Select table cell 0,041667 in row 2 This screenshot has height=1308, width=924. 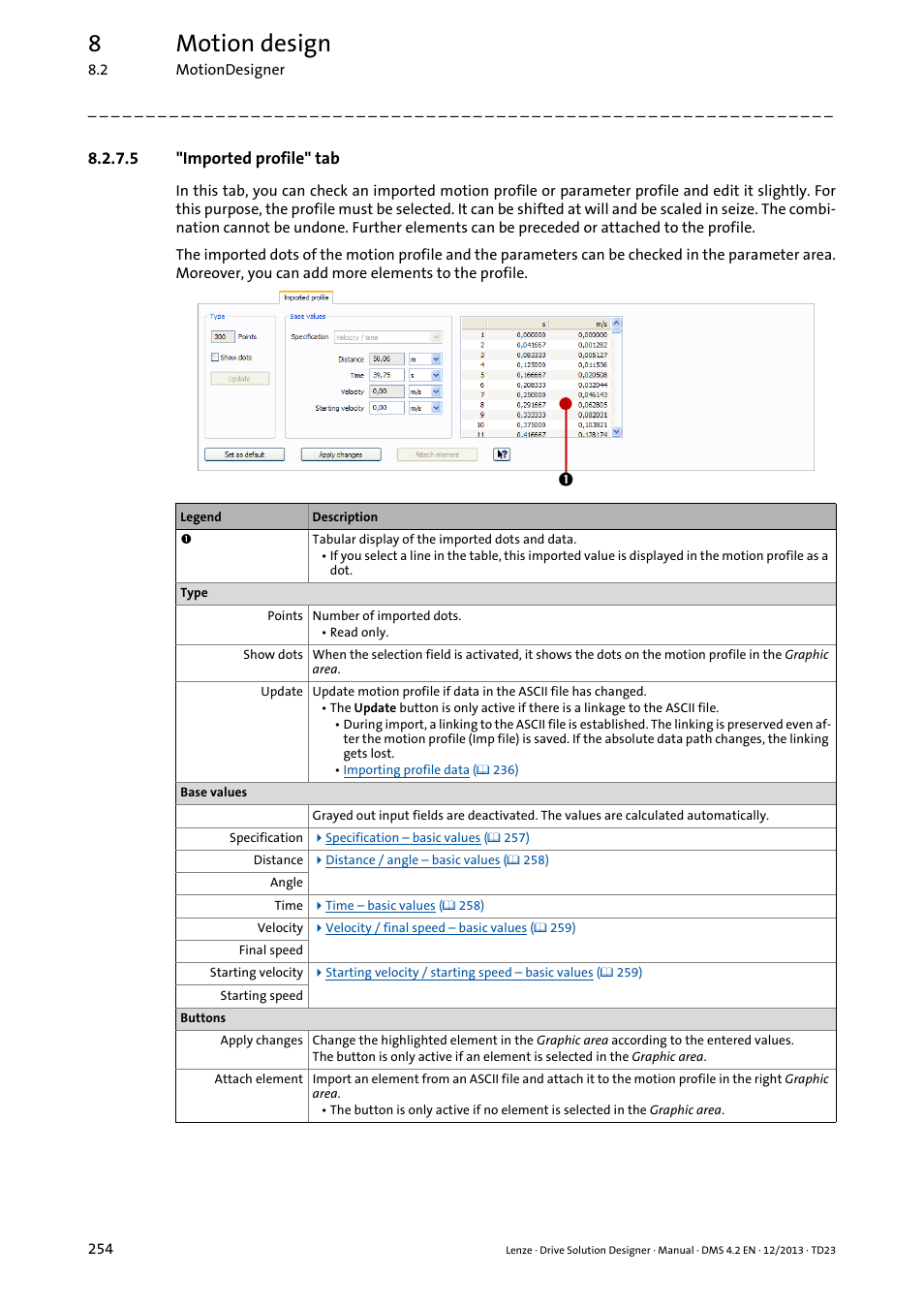[x=531, y=345]
